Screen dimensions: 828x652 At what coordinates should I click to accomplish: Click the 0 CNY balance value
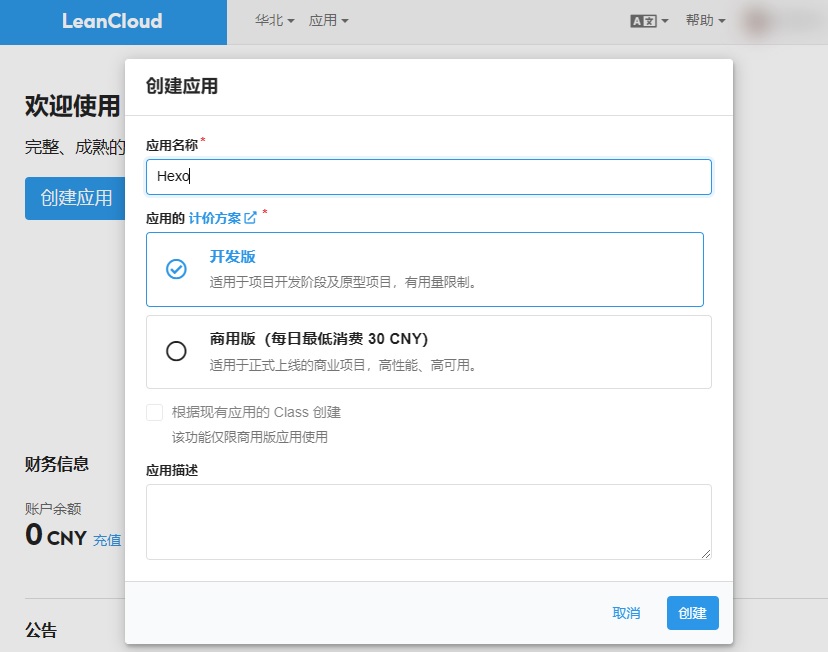56,535
